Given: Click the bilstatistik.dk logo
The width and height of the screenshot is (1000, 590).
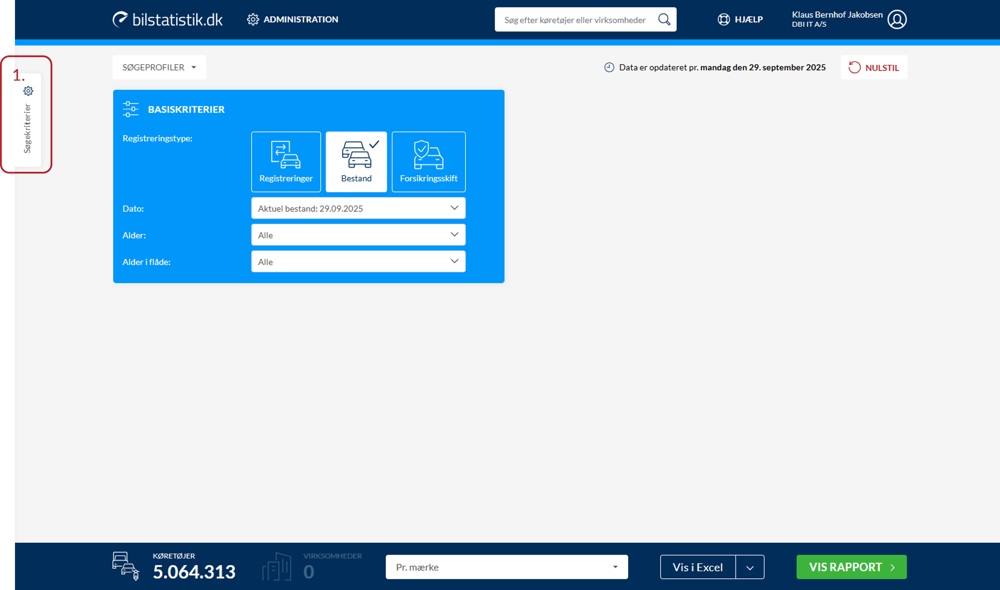Looking at the screenshot, I should 167,19.
